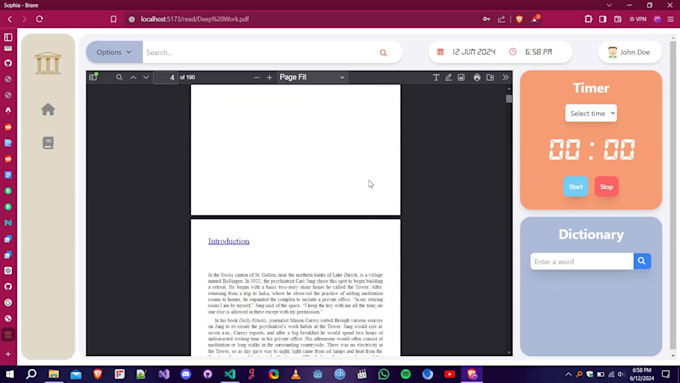Go back in the browser

point(10,19)
